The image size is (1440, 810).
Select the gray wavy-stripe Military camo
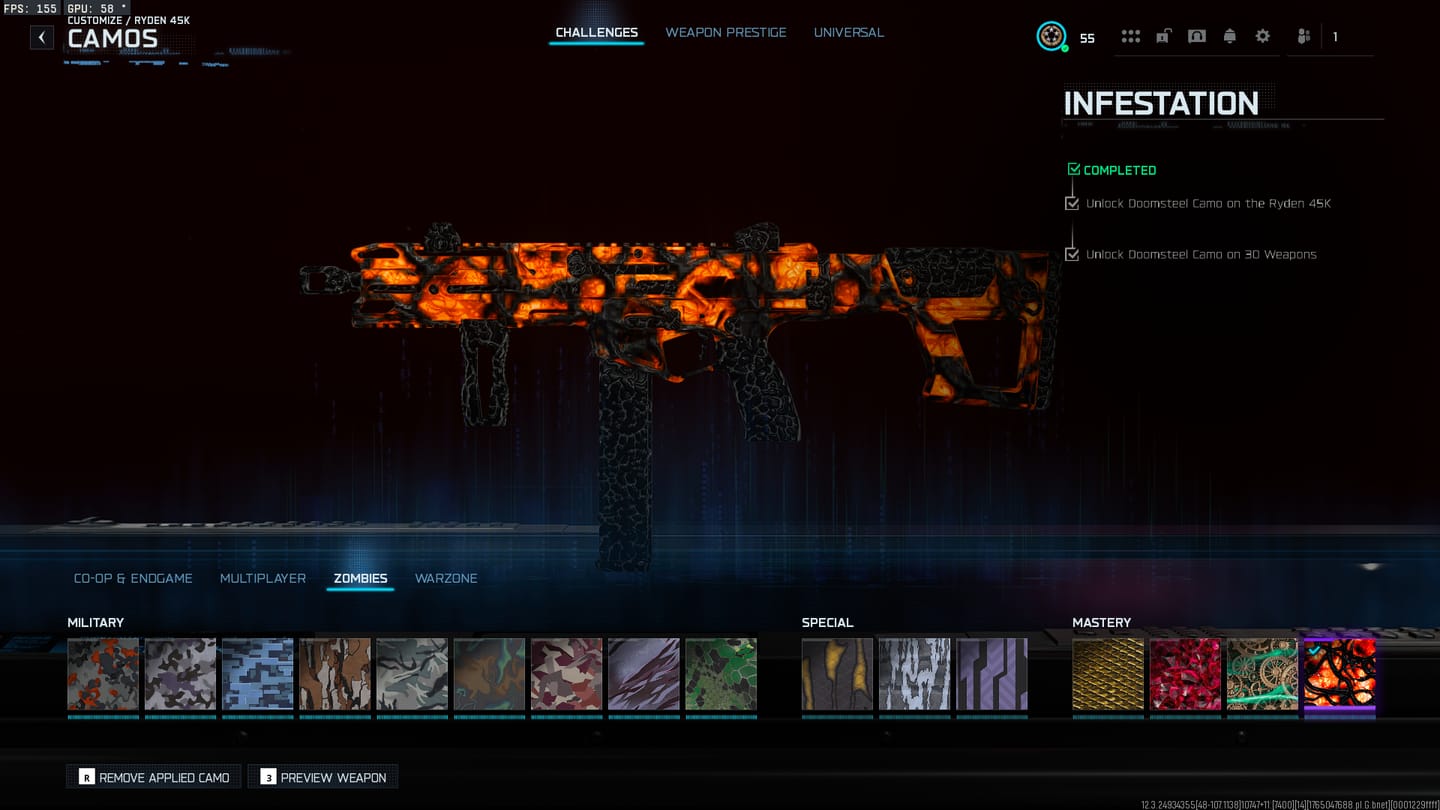[x=412, y=675]
